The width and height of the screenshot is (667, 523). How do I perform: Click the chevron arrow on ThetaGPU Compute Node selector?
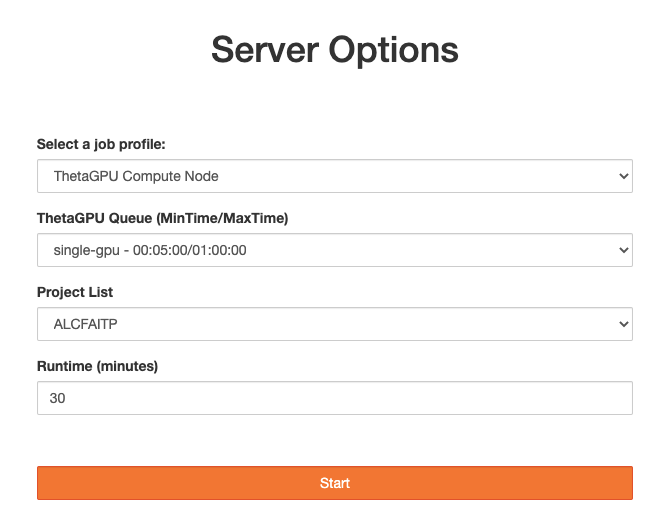[624, 176]
